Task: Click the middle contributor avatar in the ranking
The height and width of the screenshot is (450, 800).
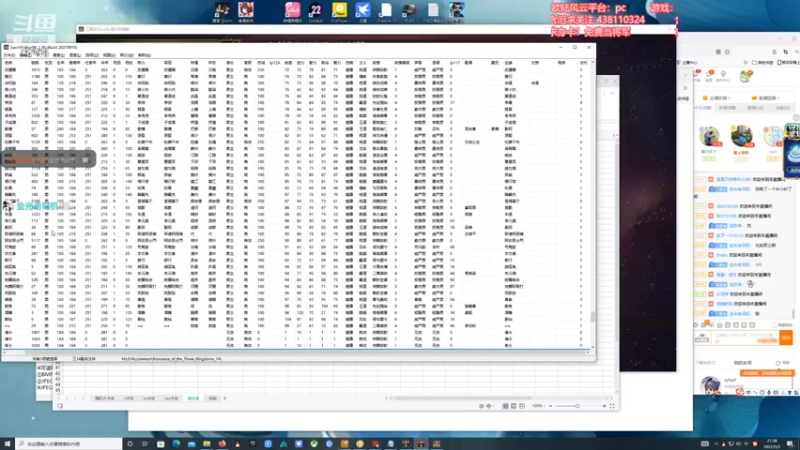Action: click(741, 136)
